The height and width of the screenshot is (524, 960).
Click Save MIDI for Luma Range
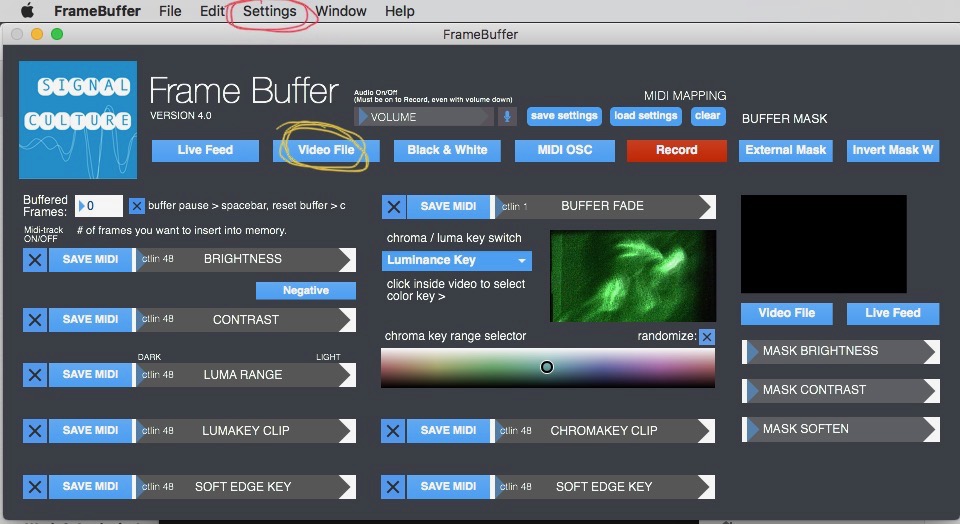click(x=91, y=375)
